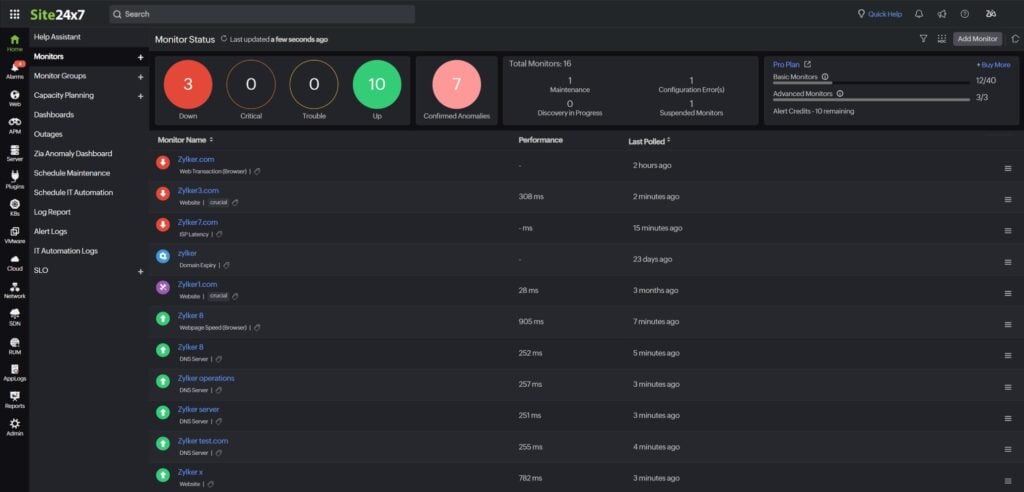Click the Critical count circle

pos(251,84)
